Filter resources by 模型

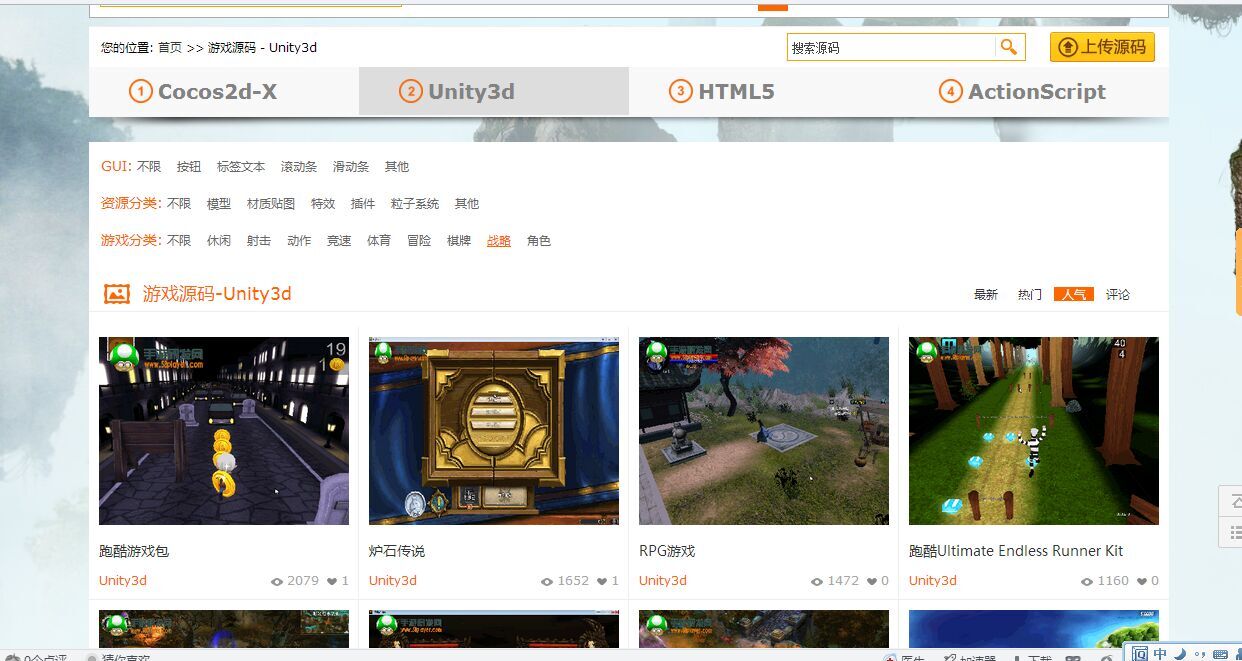pos(219,204)
